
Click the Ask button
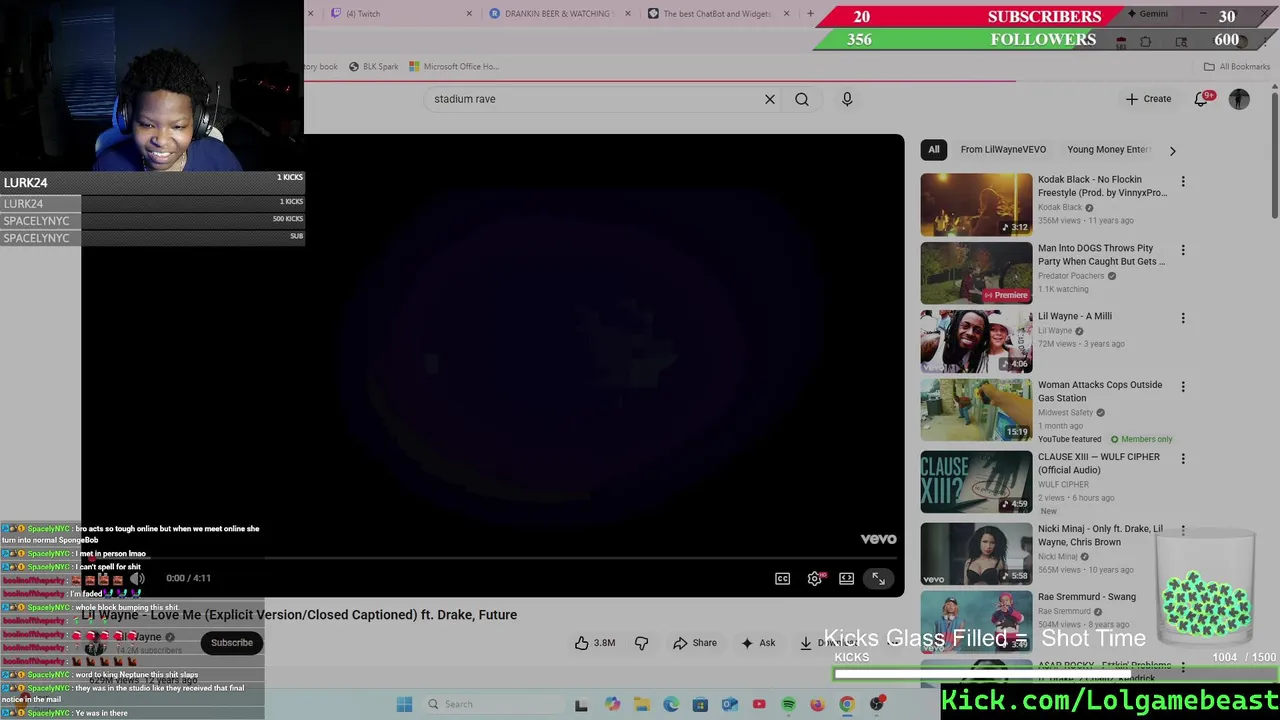758,643
